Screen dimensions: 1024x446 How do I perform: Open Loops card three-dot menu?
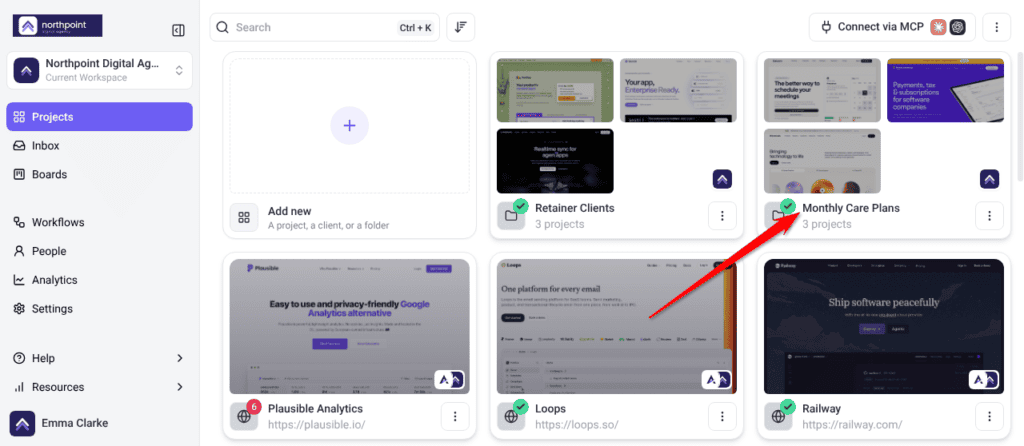(x=722, y=416)
